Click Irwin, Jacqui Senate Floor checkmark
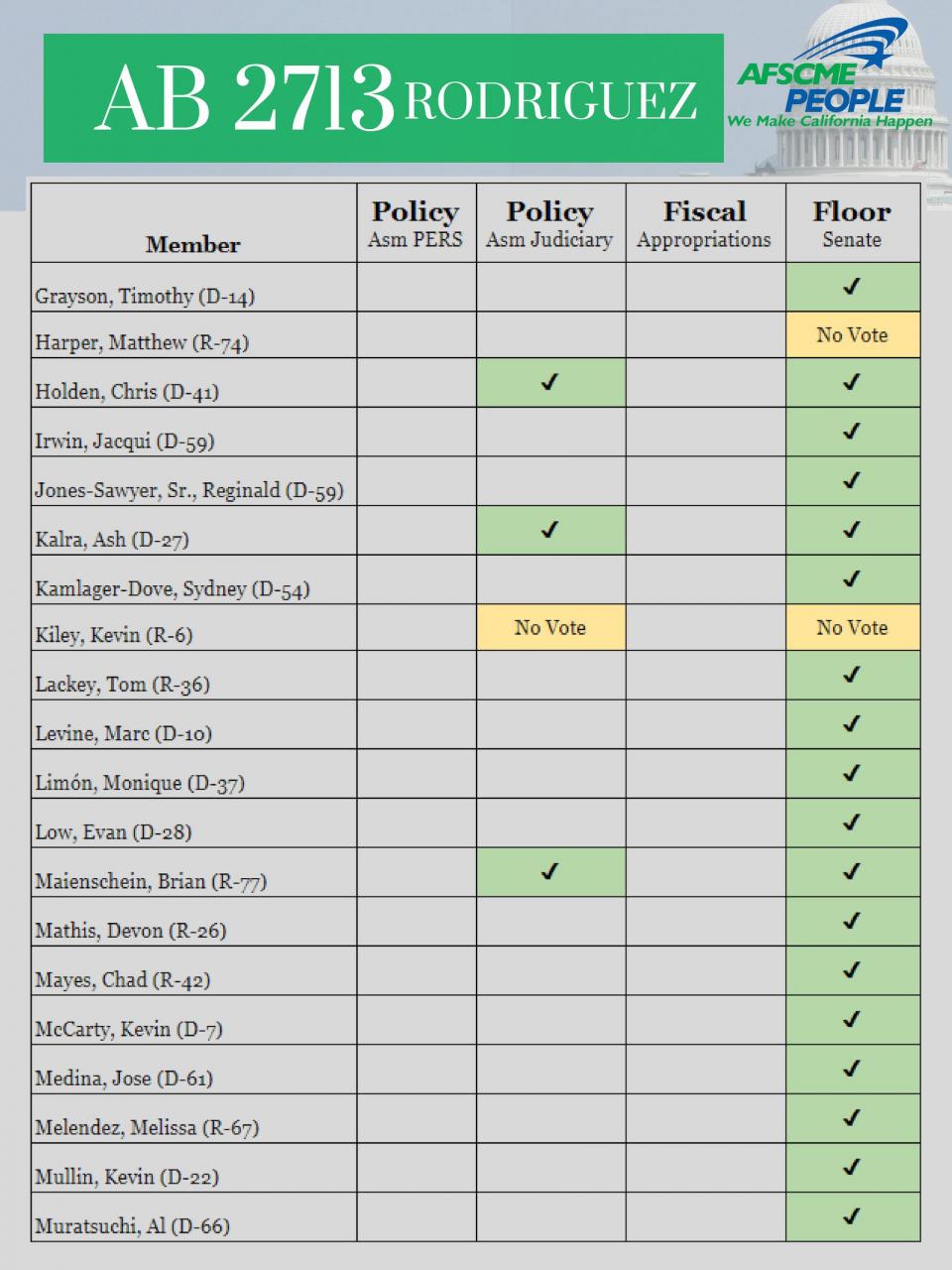952x1270 pixels. pos(851,432)
